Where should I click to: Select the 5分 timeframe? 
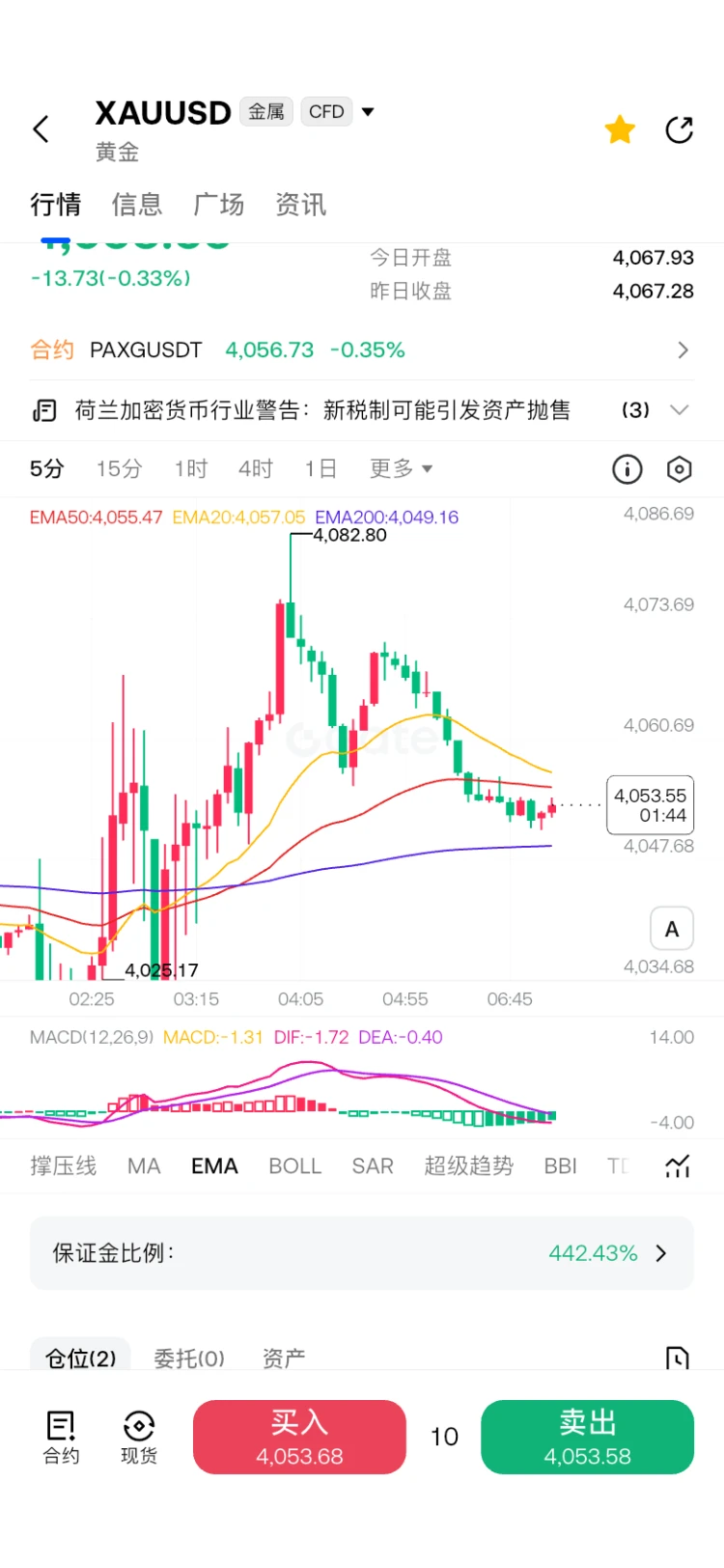[x=47, y=469]
